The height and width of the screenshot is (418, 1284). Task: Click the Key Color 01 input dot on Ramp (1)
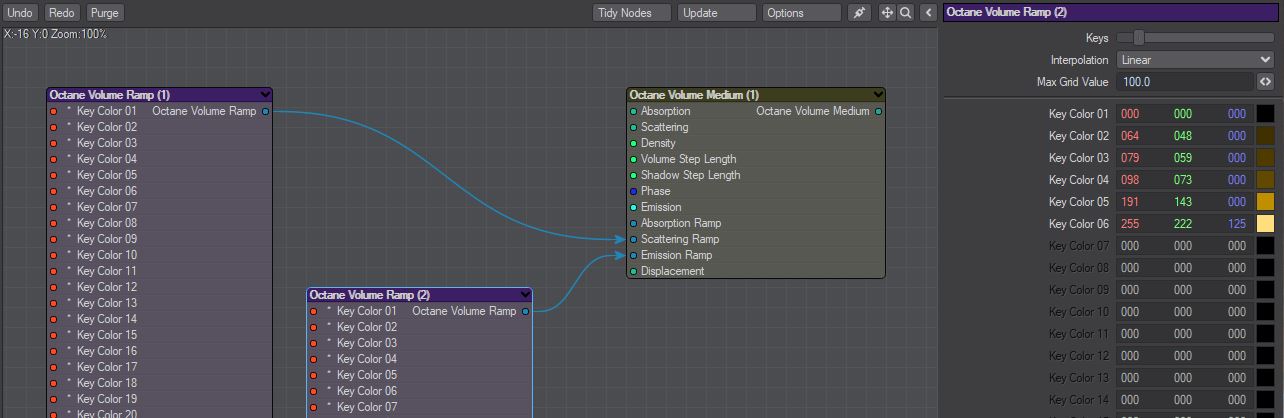pyautogui.click(x=54, y=111)
